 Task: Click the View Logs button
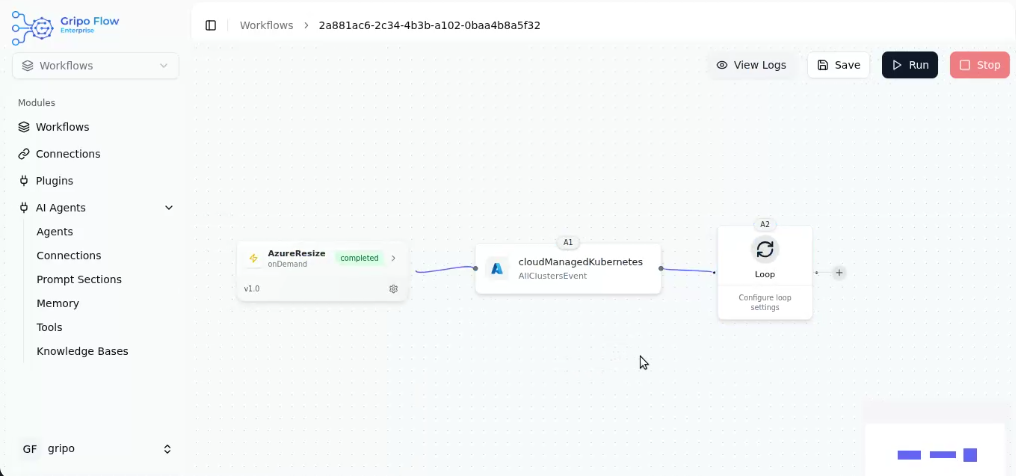pyautogui.click(x=751, y=65)
